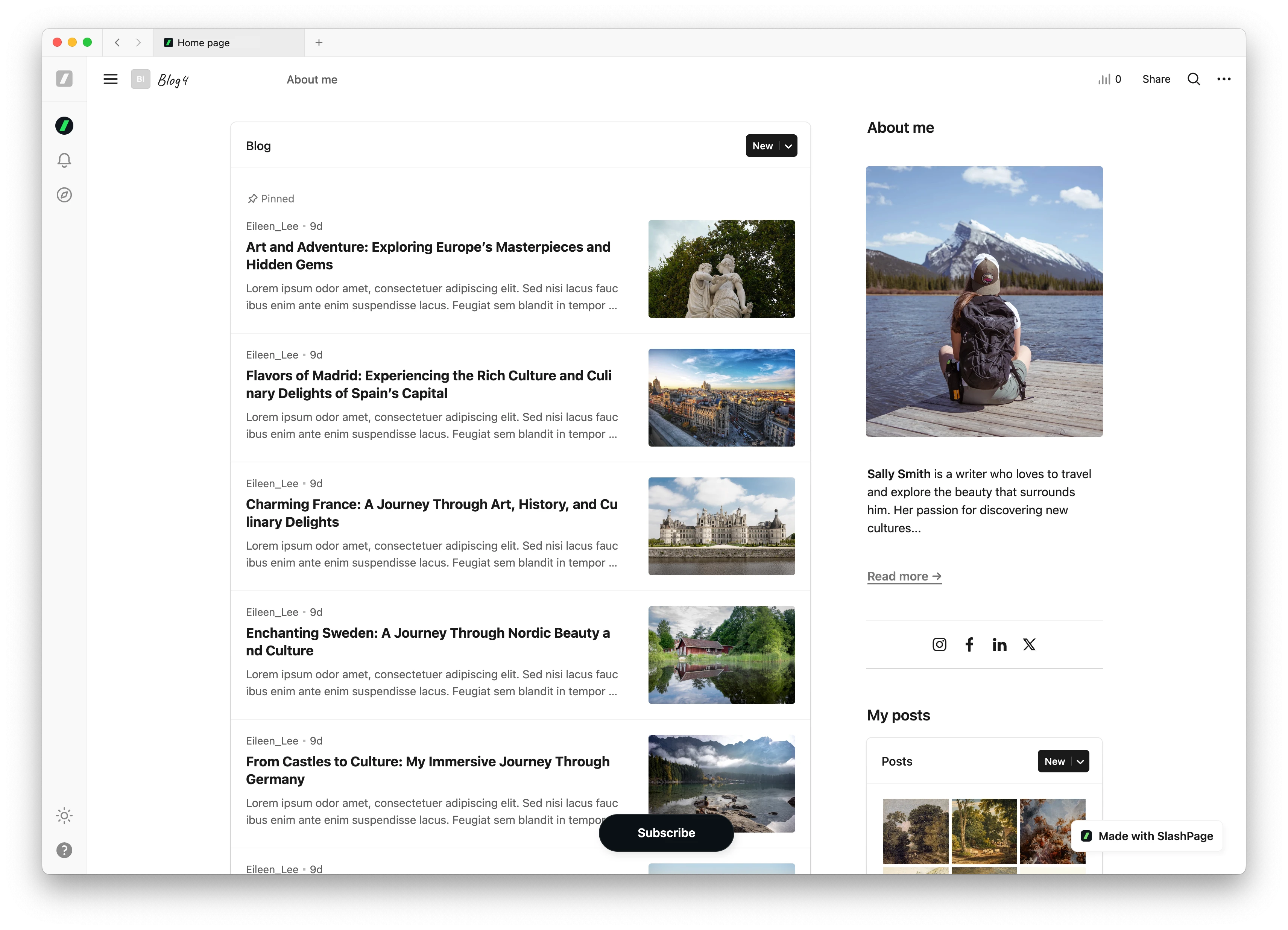Open the help question mark icon
This screenshot has width=1288, height=930.
coord(64,850)
